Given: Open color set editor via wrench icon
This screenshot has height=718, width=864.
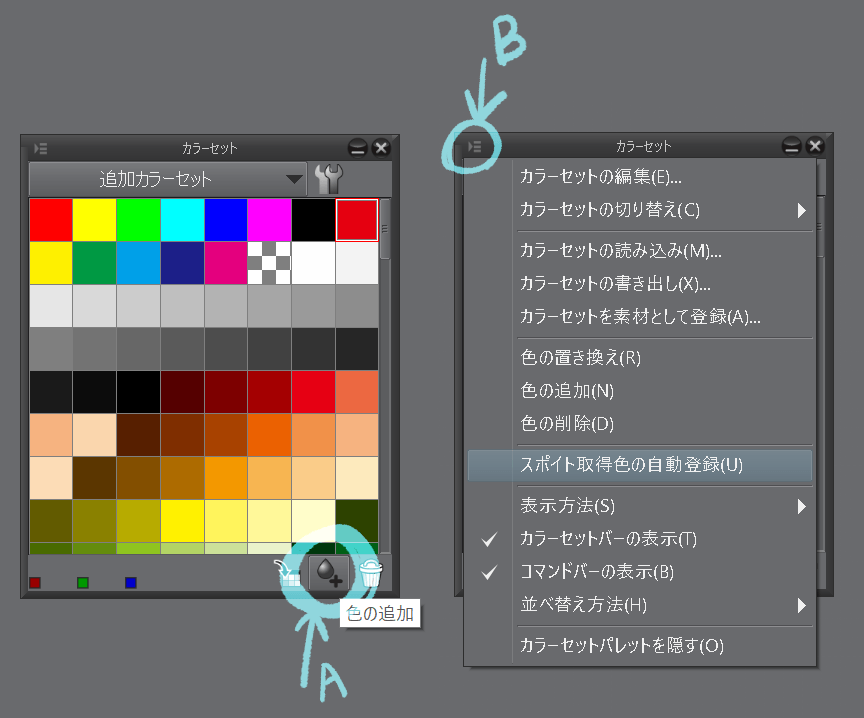Looking at the screenshot, I should pos(328,179).
